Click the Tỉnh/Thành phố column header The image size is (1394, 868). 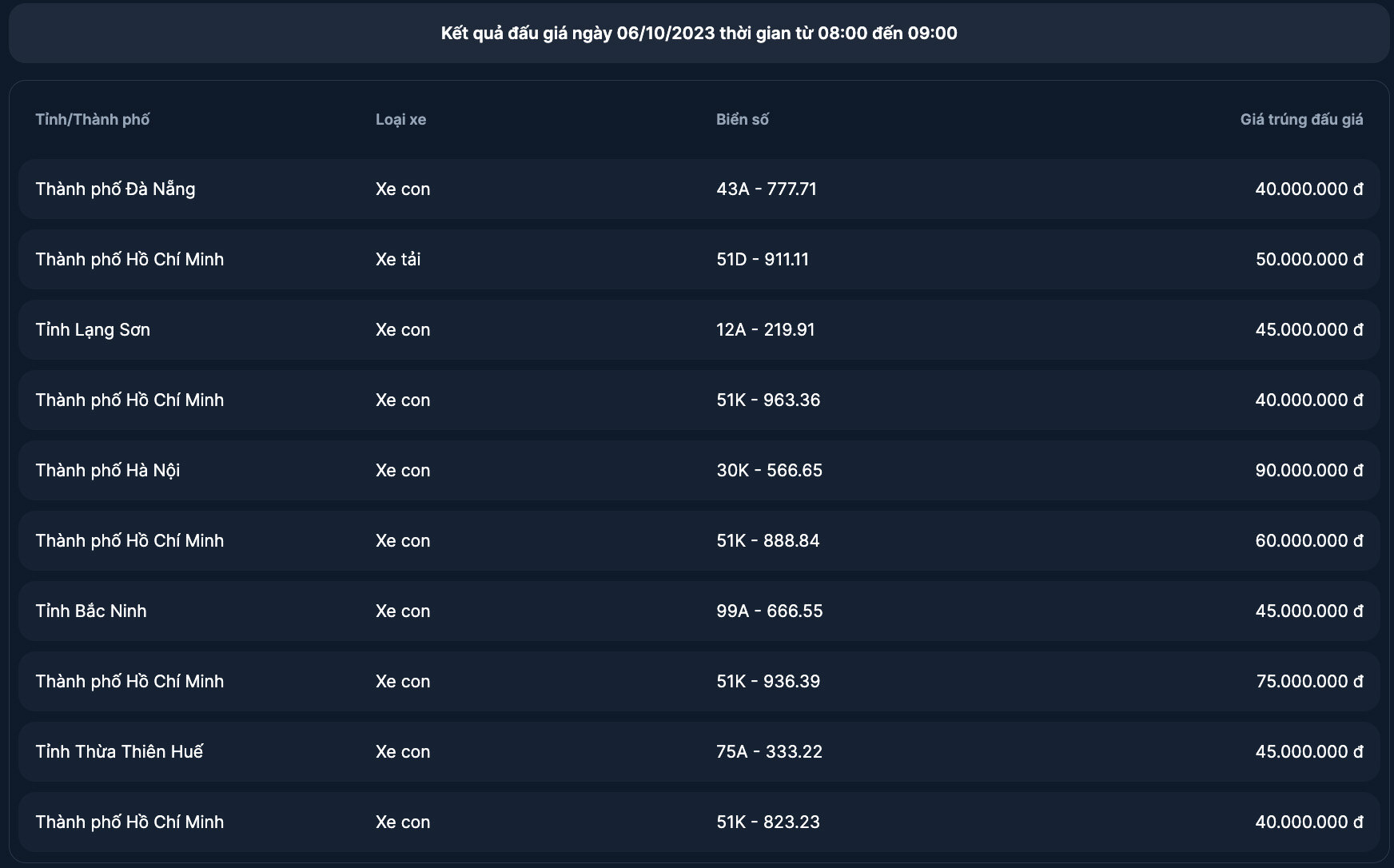[x=93, y=120]
